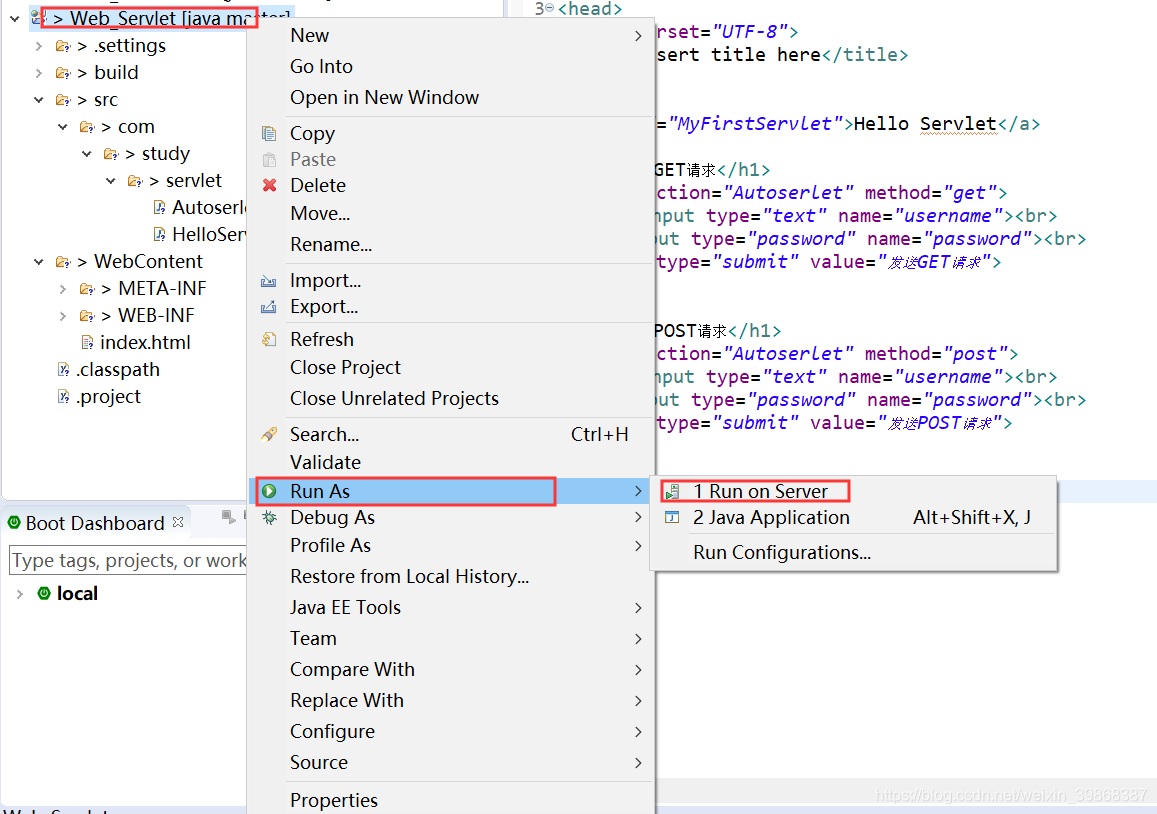Select the Boot Dashboard tab
Viewport: 1157px width, 814px height.
pyautogui.click(x=94, y=523)
